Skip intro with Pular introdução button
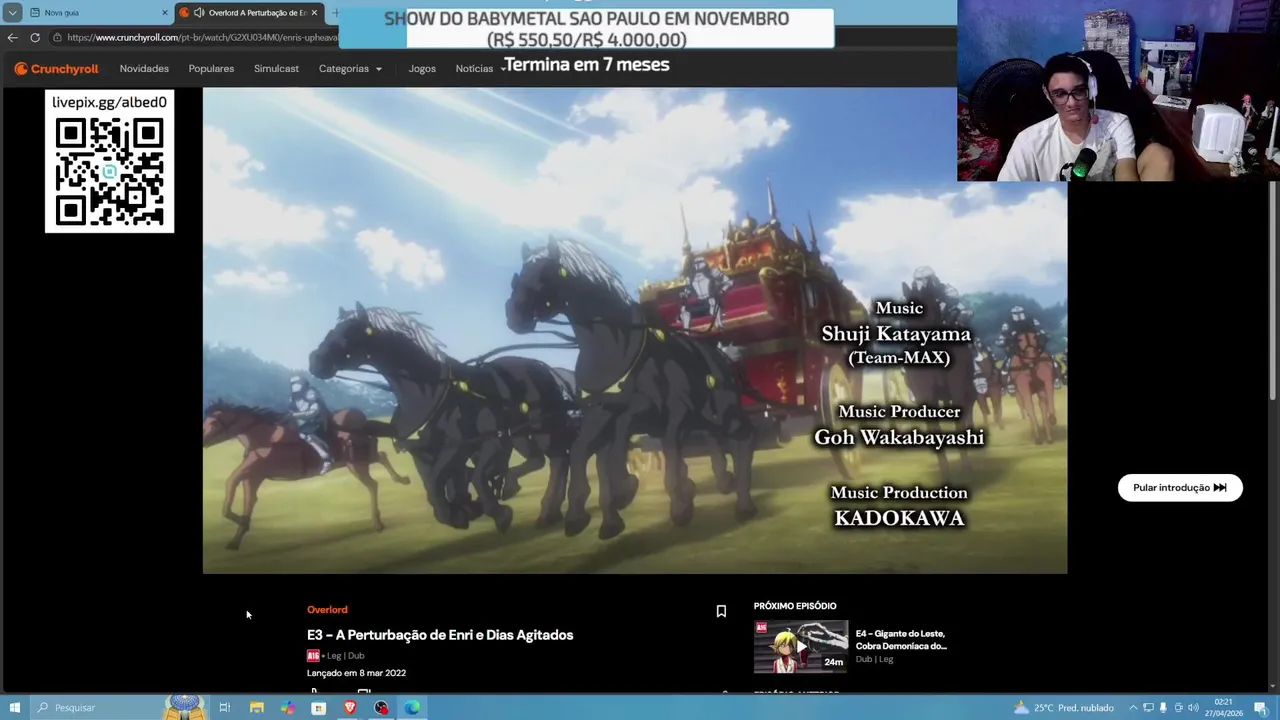The height and width of the screenshot is (720, 1280). (x=1180, y=488)
